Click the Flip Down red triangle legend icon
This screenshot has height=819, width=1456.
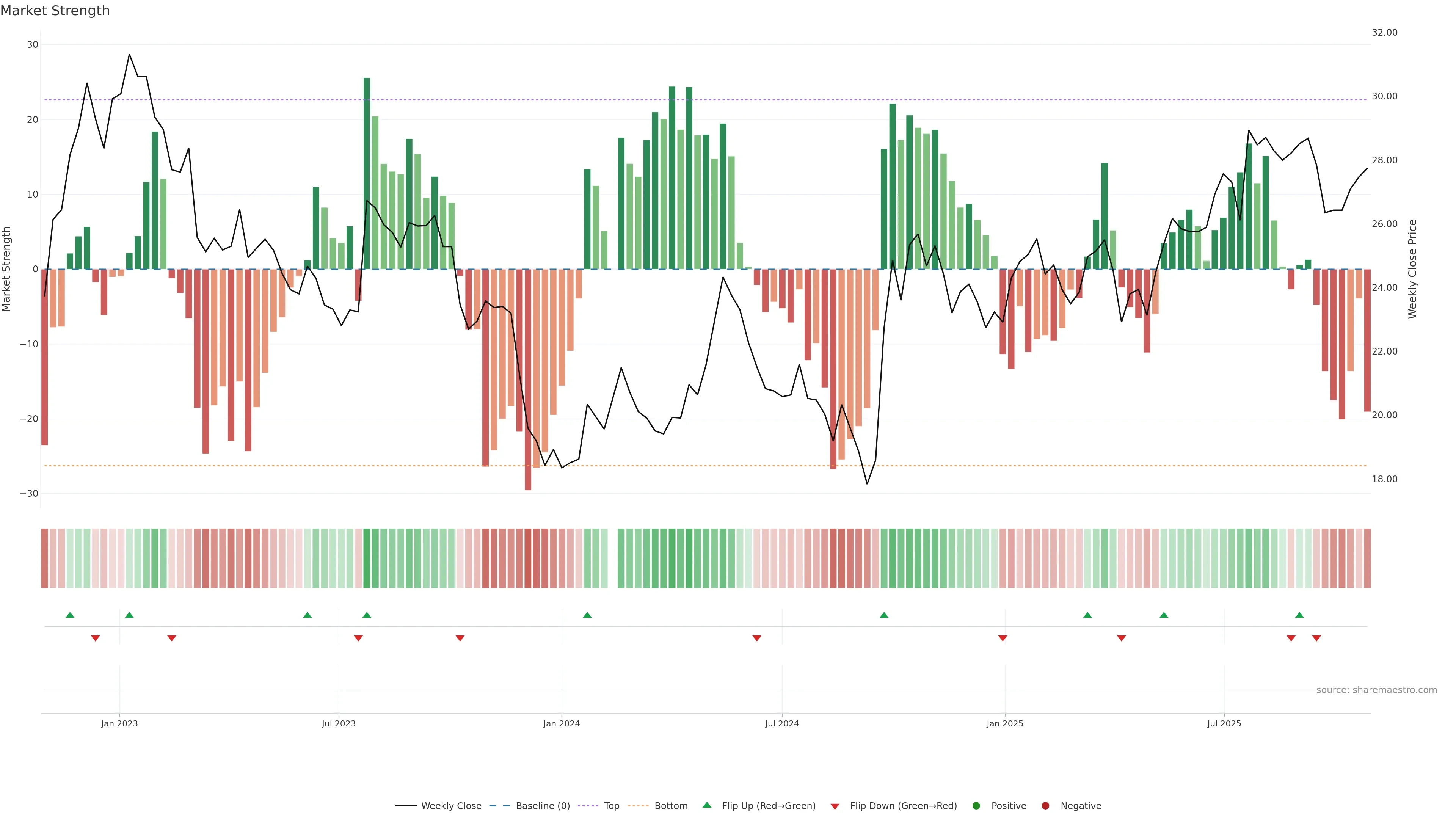click(835, 806)
